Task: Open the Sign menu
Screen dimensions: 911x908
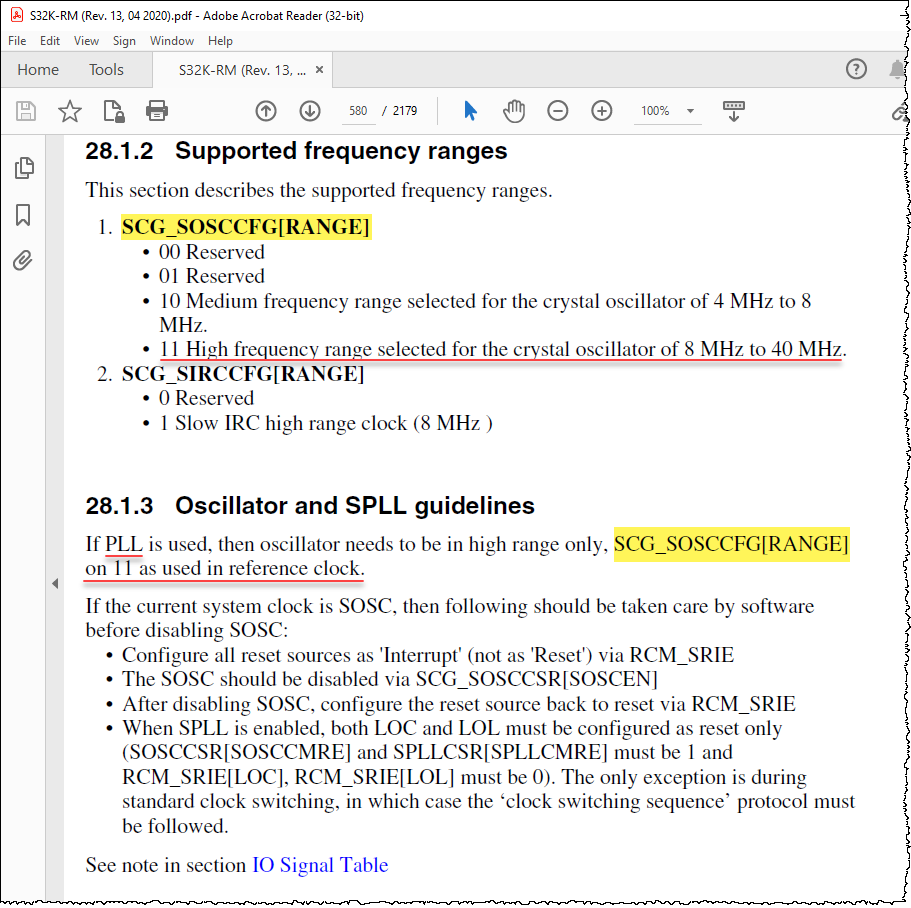Action: click(x=124, y=41)
